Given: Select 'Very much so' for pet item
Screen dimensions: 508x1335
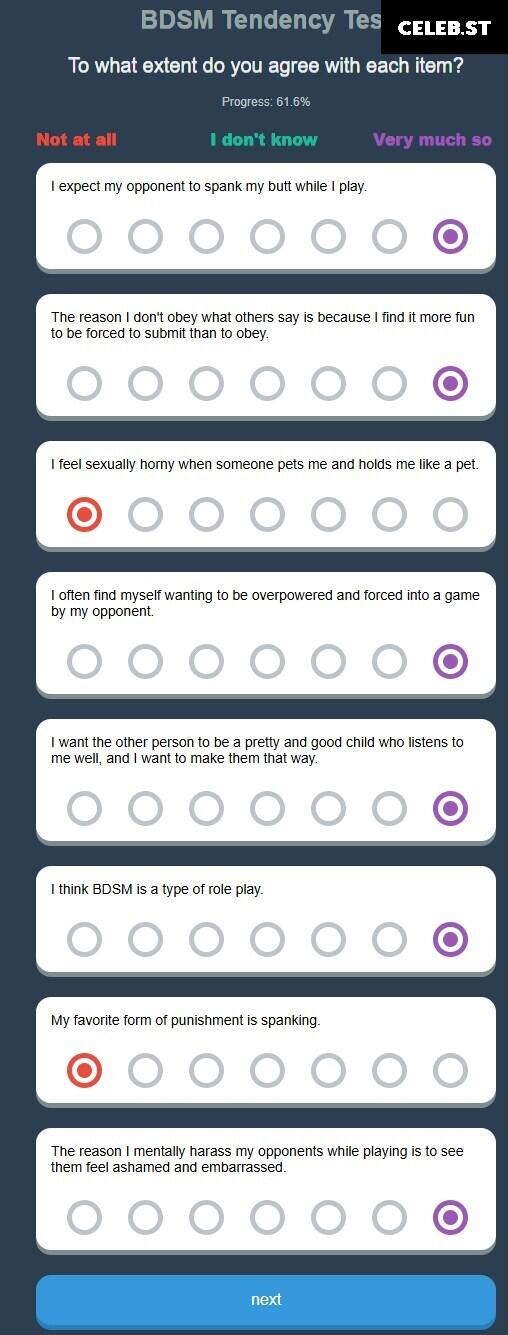Looking at the screenshot, I should [x=450, y=515].
